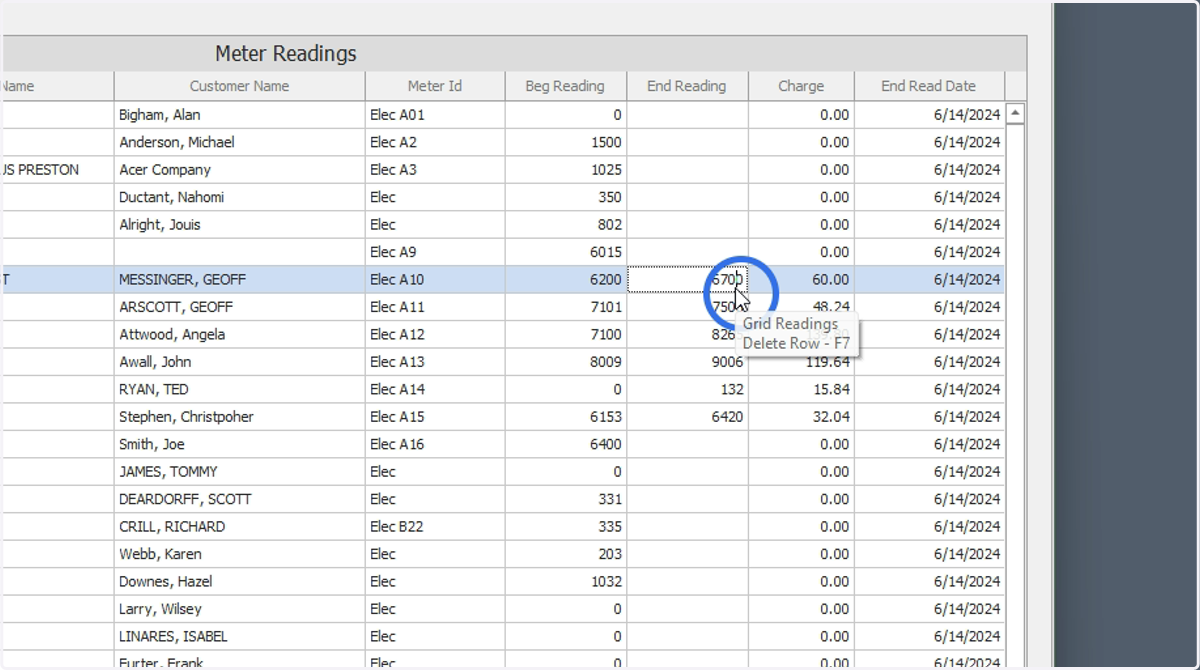
Task: Click end reading 6420
Action: point(727,417)
